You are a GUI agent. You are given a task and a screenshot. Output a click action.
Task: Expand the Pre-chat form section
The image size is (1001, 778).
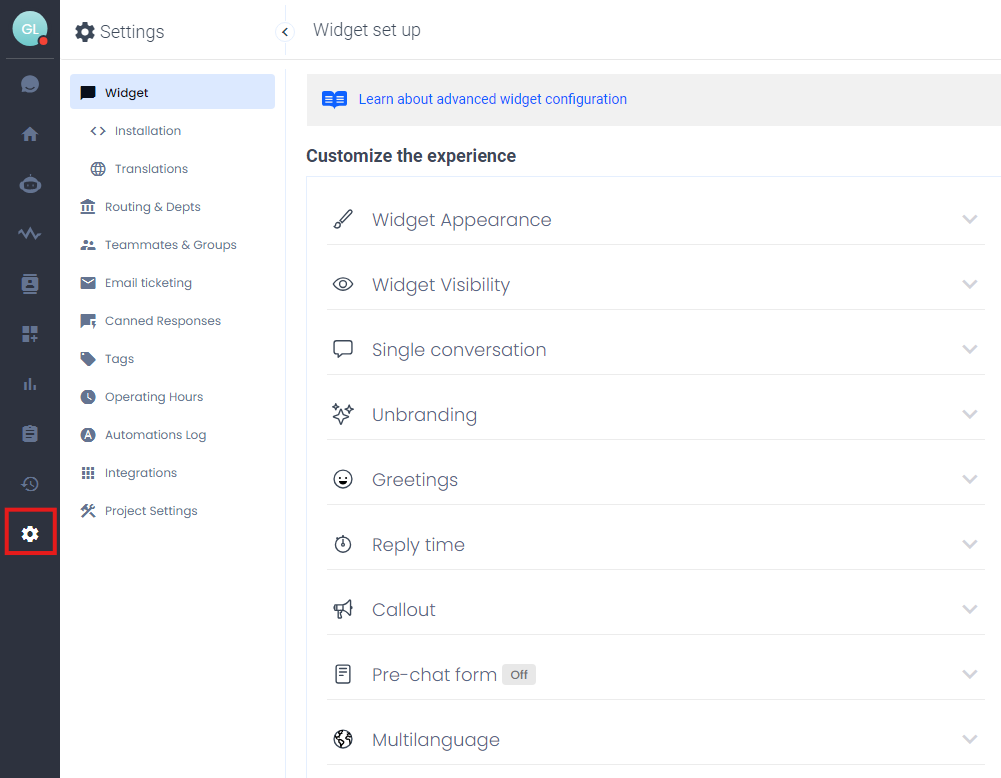coord(434,675)
